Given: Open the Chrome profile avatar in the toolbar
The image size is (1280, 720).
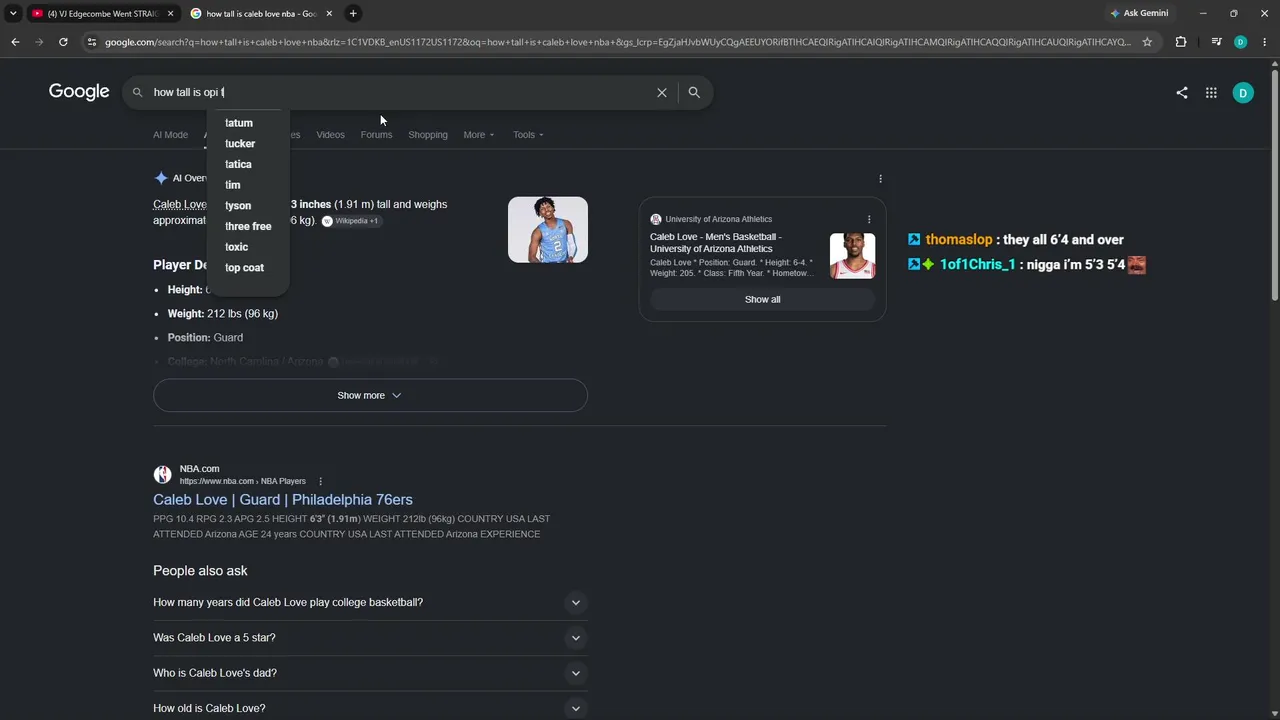Looking at the screenshot, I should coord(1240,42).
